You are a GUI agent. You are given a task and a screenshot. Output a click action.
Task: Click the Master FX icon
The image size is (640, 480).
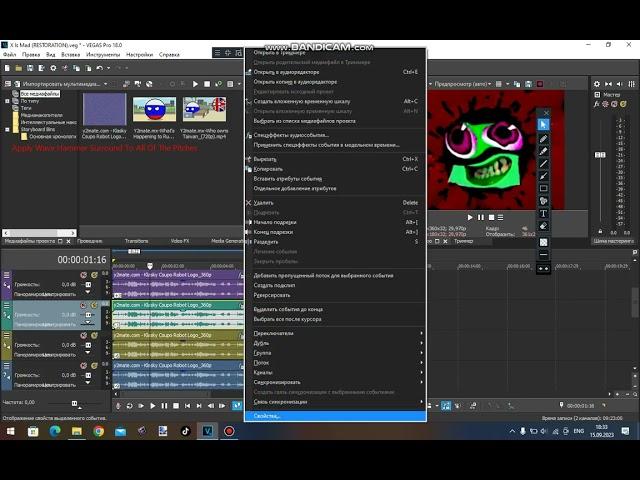pos(596,104)
